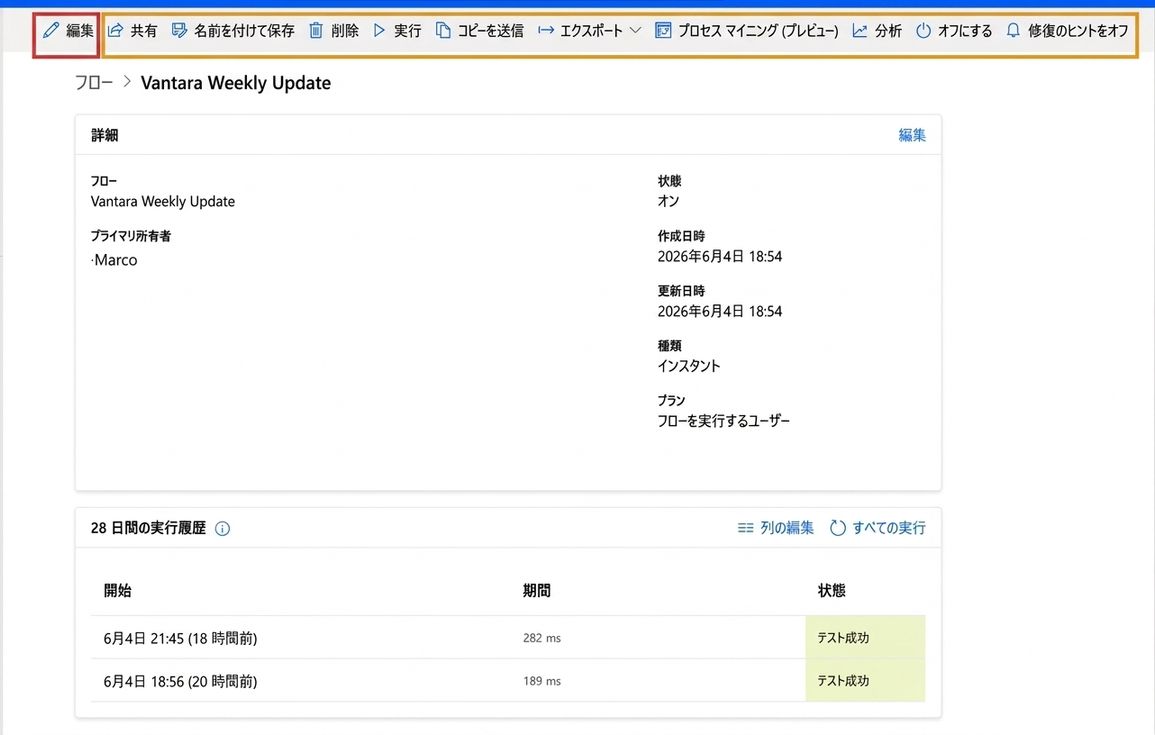Click the フローを実行するユーザー plan value
The height and width of the screenshot is (735, 1155).
pos(723,421)
